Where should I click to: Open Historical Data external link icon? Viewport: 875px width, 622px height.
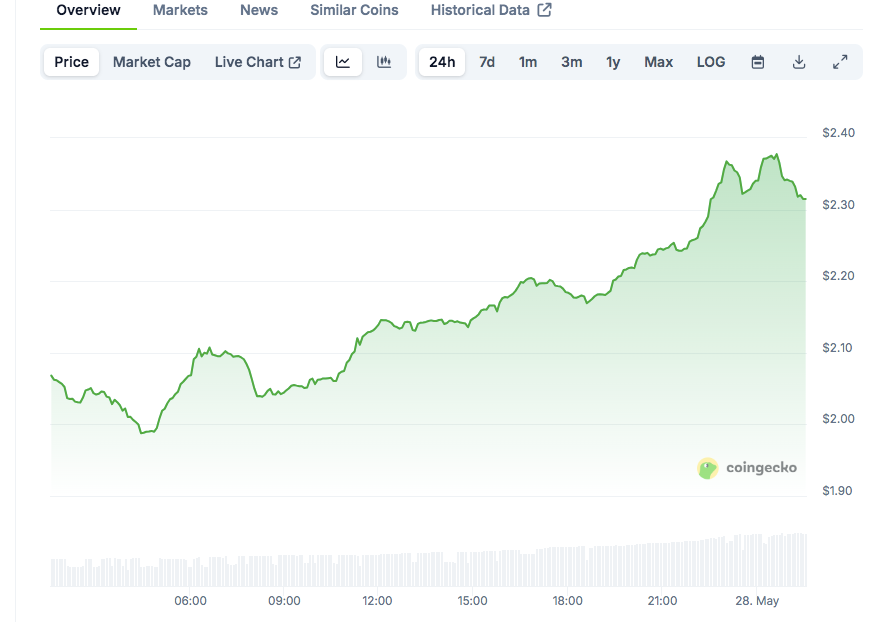[543, 10]
